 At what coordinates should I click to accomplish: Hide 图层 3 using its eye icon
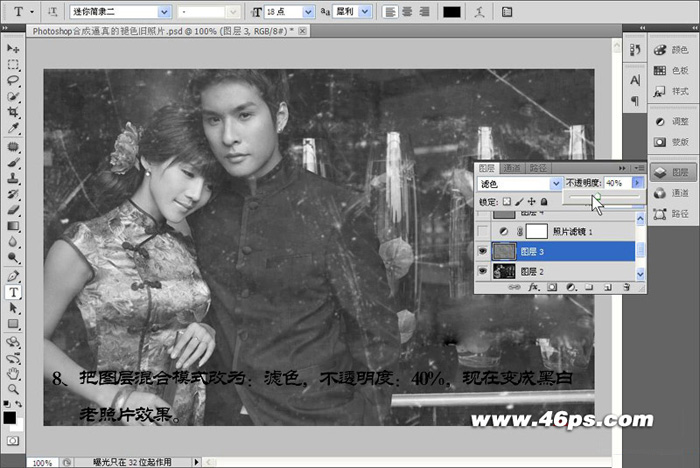(484, 251)
